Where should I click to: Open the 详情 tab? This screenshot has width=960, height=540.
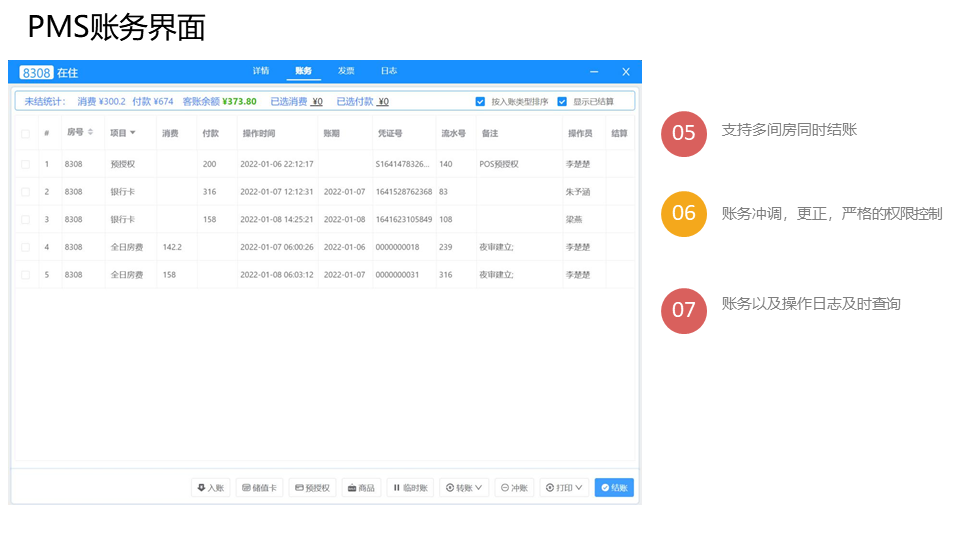[261, 71]
